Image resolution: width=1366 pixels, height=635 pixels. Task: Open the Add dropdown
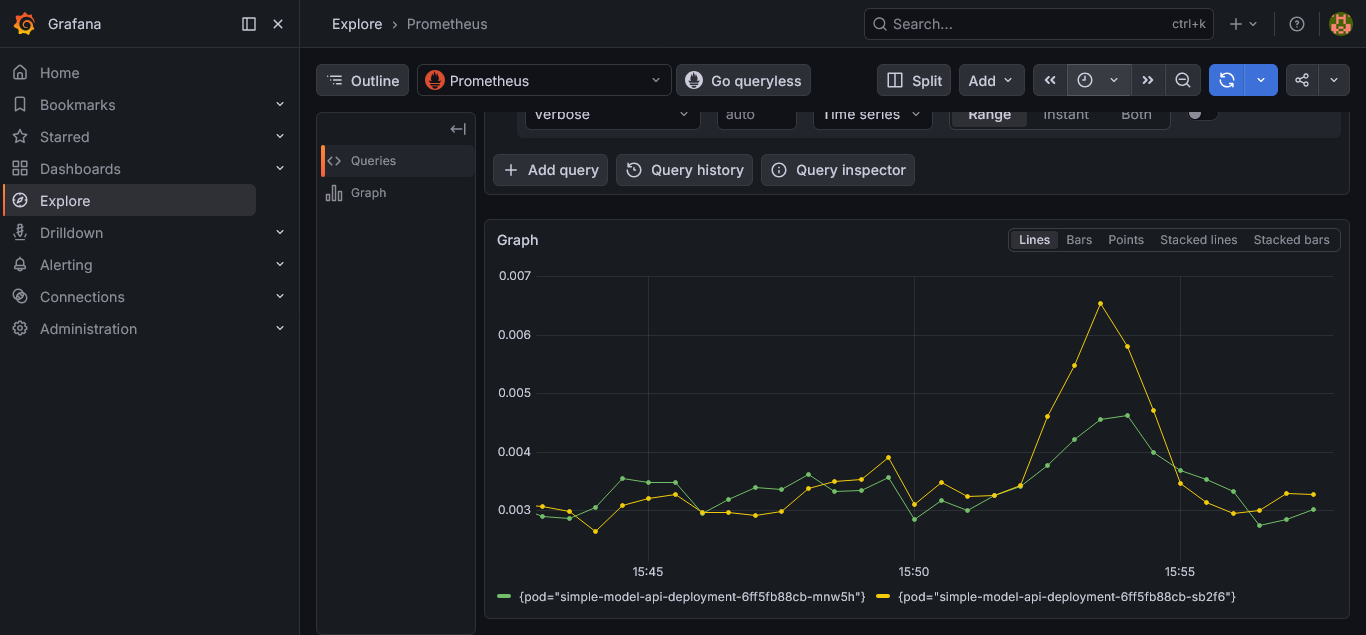click(991, 81)
